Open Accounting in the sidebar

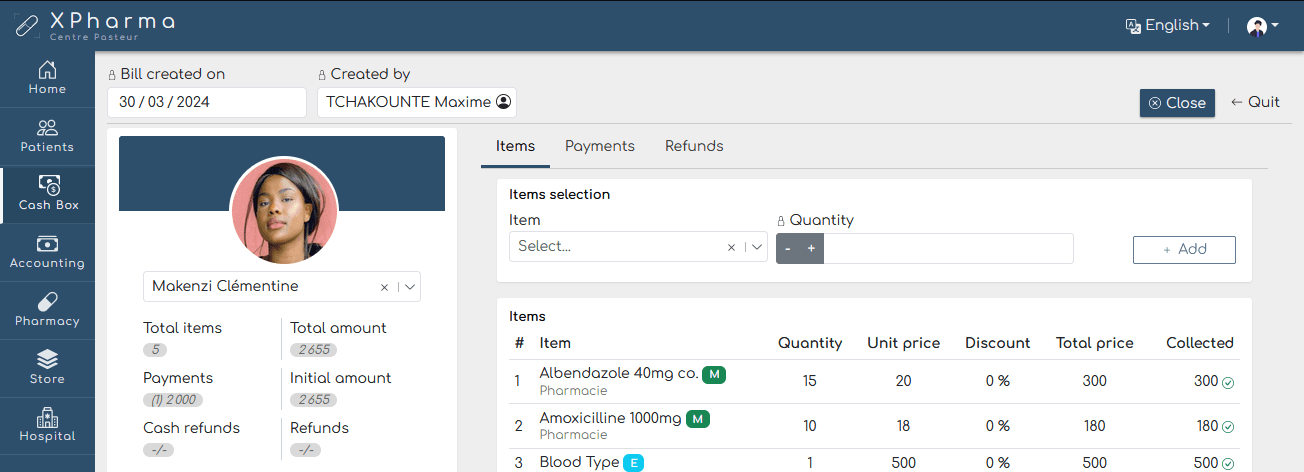coord(47,252)
